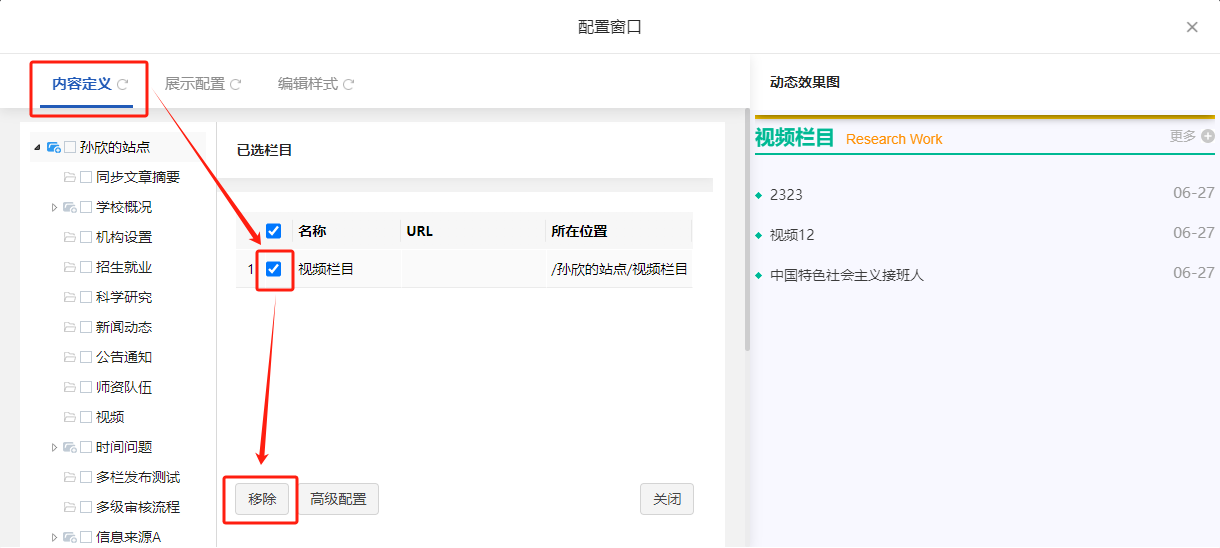Click the 孙欣的站点 site icon
This screenshot has width=1220, height=548.
54,147
